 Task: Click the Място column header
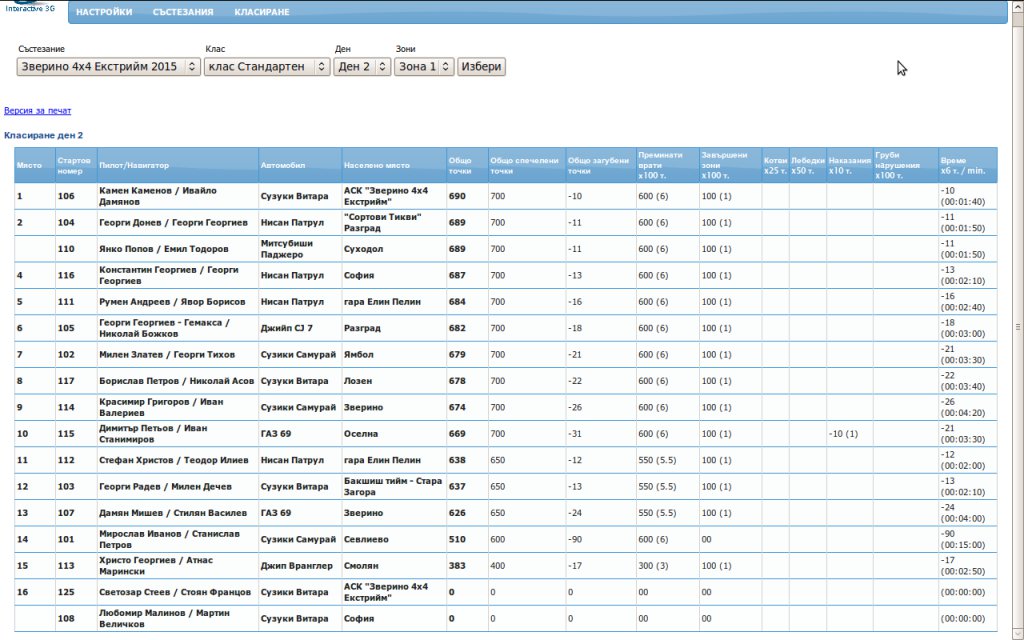29,165
